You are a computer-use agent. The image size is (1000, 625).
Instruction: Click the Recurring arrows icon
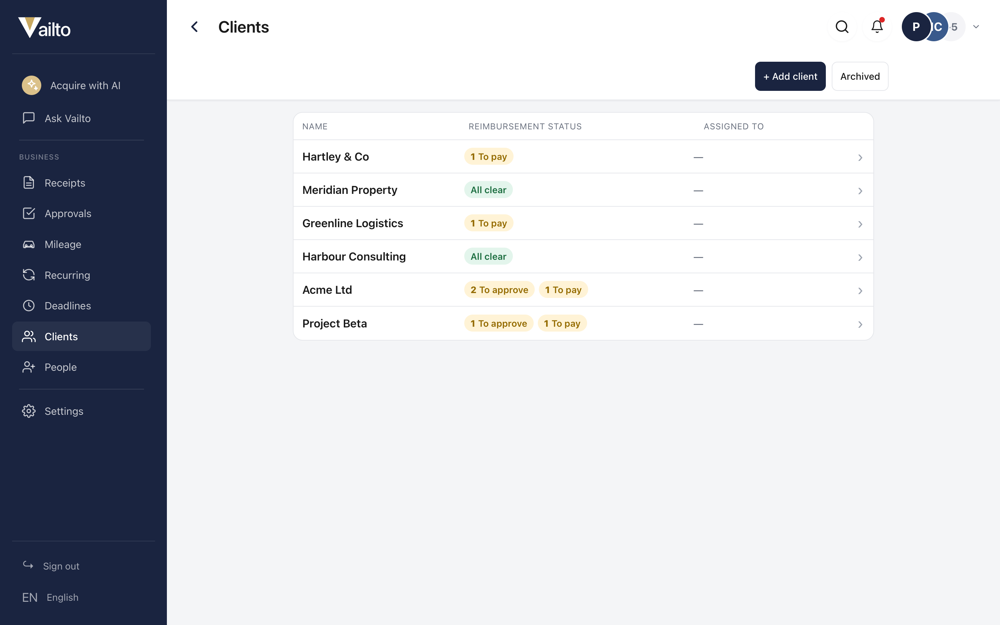point(29,275)
